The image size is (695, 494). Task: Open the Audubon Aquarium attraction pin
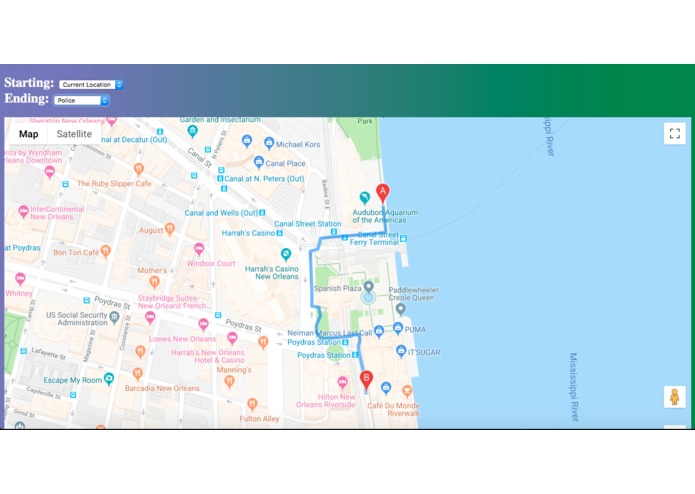pos(364,198)
